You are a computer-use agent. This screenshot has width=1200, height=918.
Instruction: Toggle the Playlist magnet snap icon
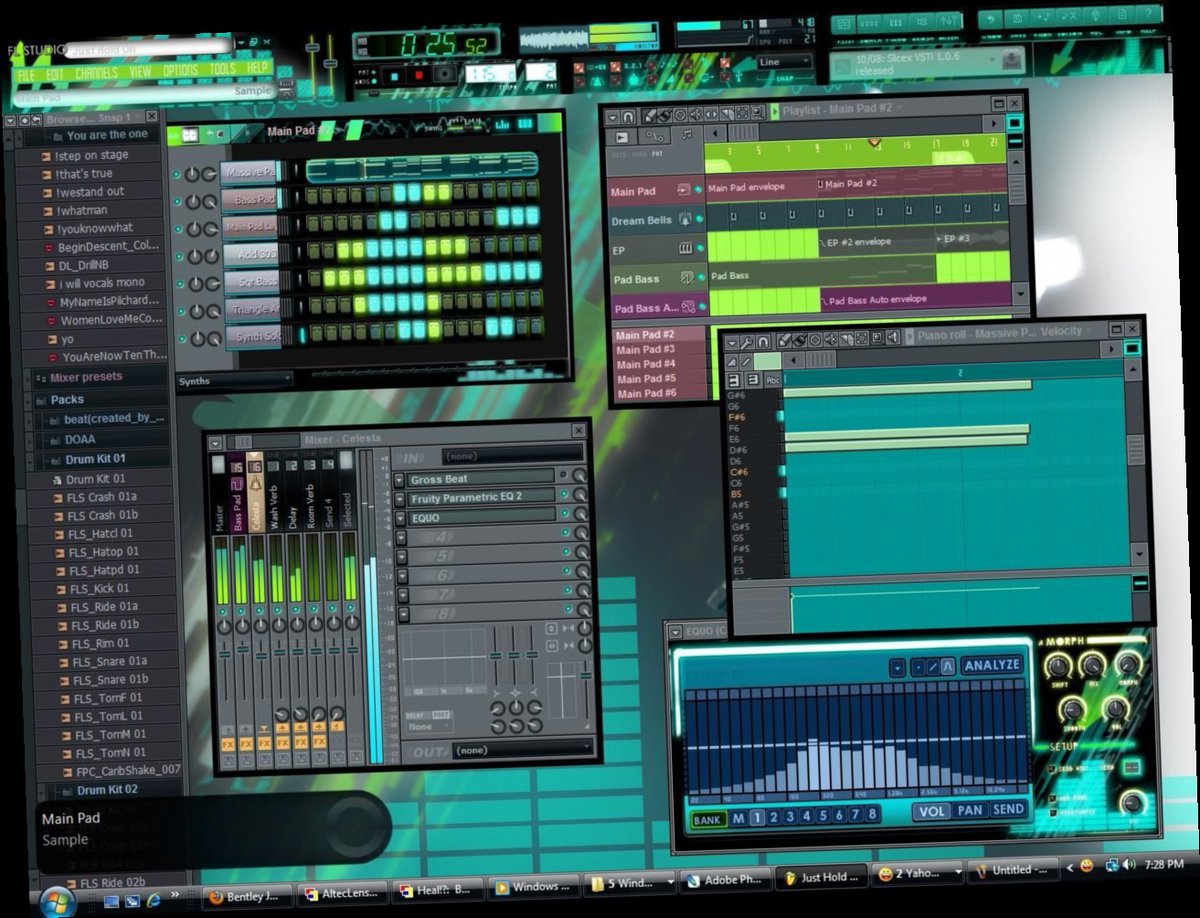tap(629, 117)
